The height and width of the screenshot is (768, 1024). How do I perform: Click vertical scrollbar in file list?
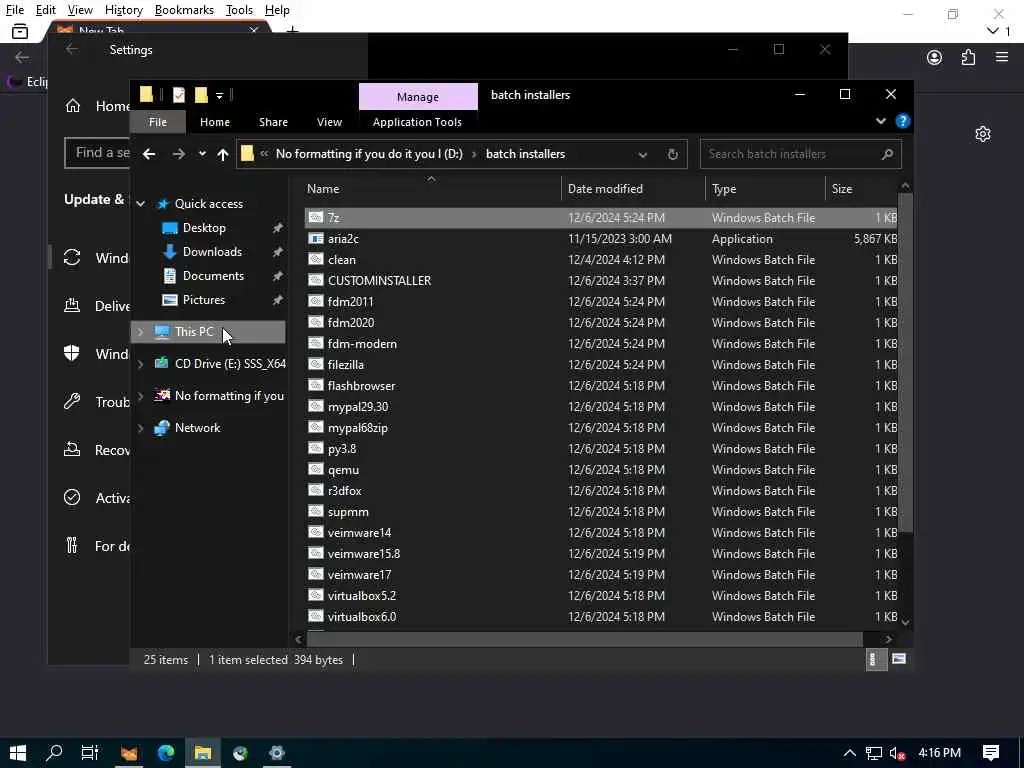905,363
